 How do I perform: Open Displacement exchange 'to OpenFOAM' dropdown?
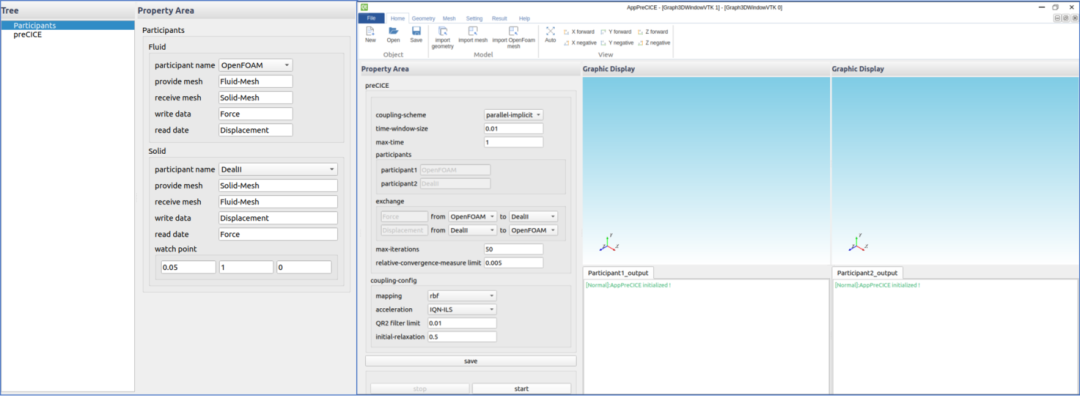[x=533, y=230]
